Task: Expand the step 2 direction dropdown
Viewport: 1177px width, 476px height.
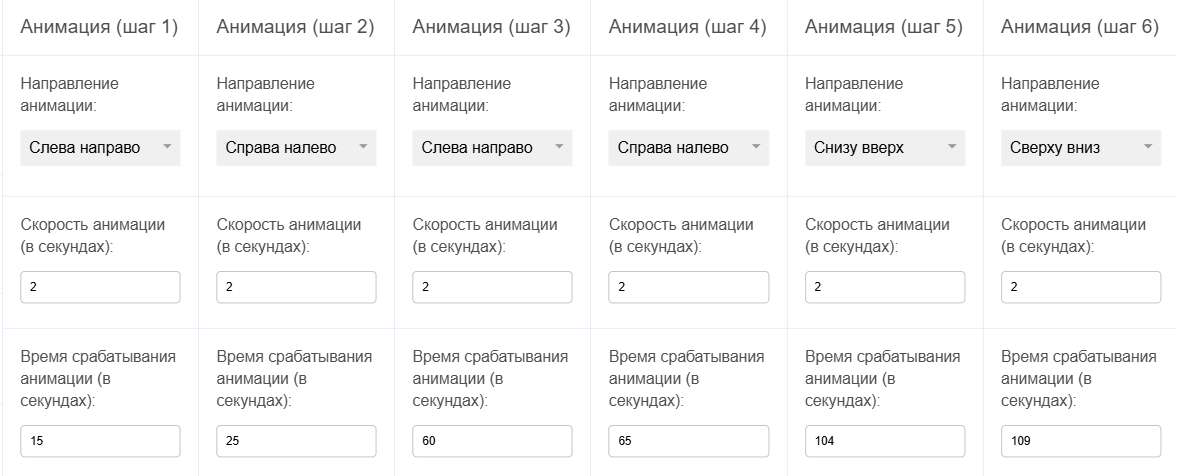Action: [x=296, y=148]
